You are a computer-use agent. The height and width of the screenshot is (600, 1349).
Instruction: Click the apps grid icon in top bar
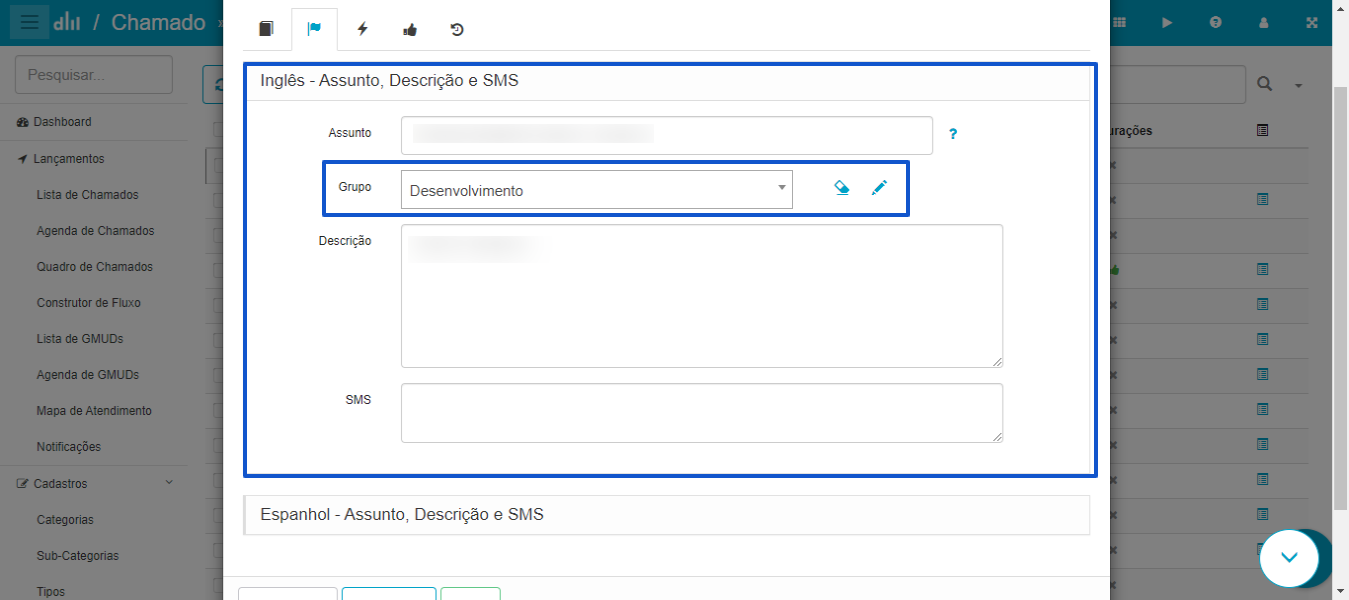tap(1119, 22)
